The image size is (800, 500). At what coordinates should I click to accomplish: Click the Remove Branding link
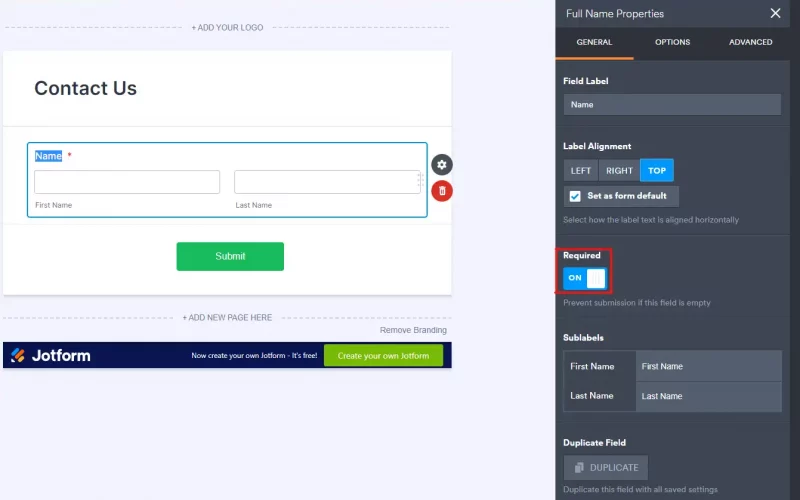[413, 330]
